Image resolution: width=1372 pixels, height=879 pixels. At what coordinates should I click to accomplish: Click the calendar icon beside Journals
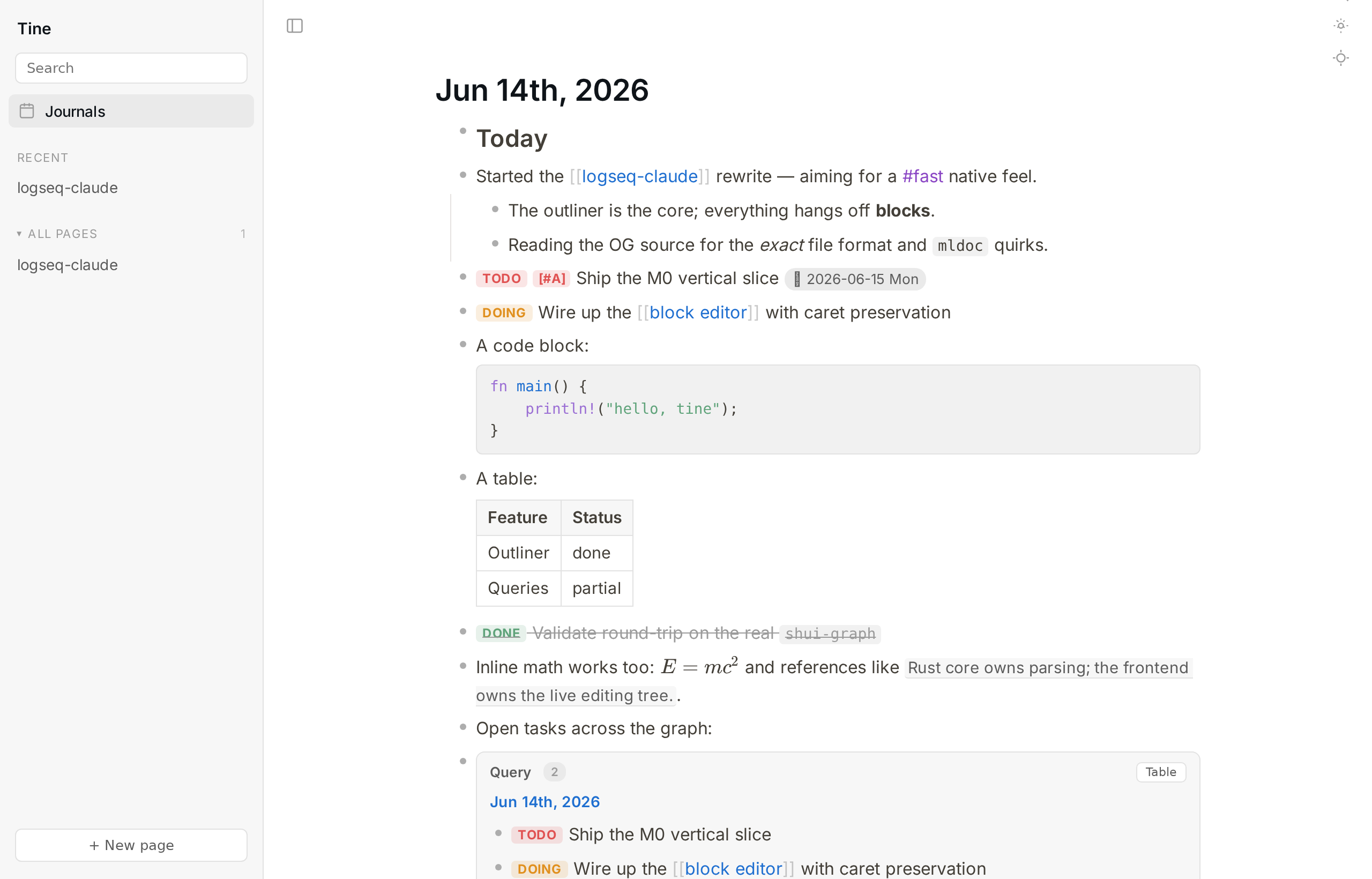pos(27,111)
